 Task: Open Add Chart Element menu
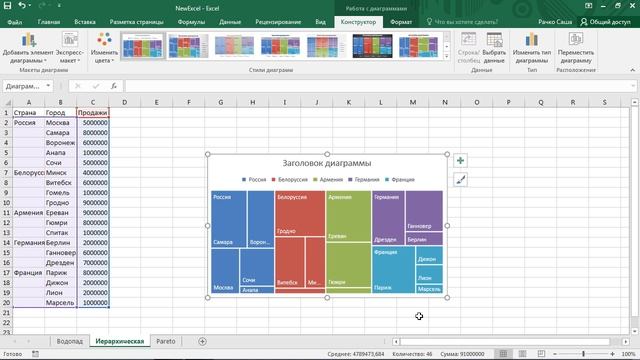pyautogui.click(x=28, y=48)
